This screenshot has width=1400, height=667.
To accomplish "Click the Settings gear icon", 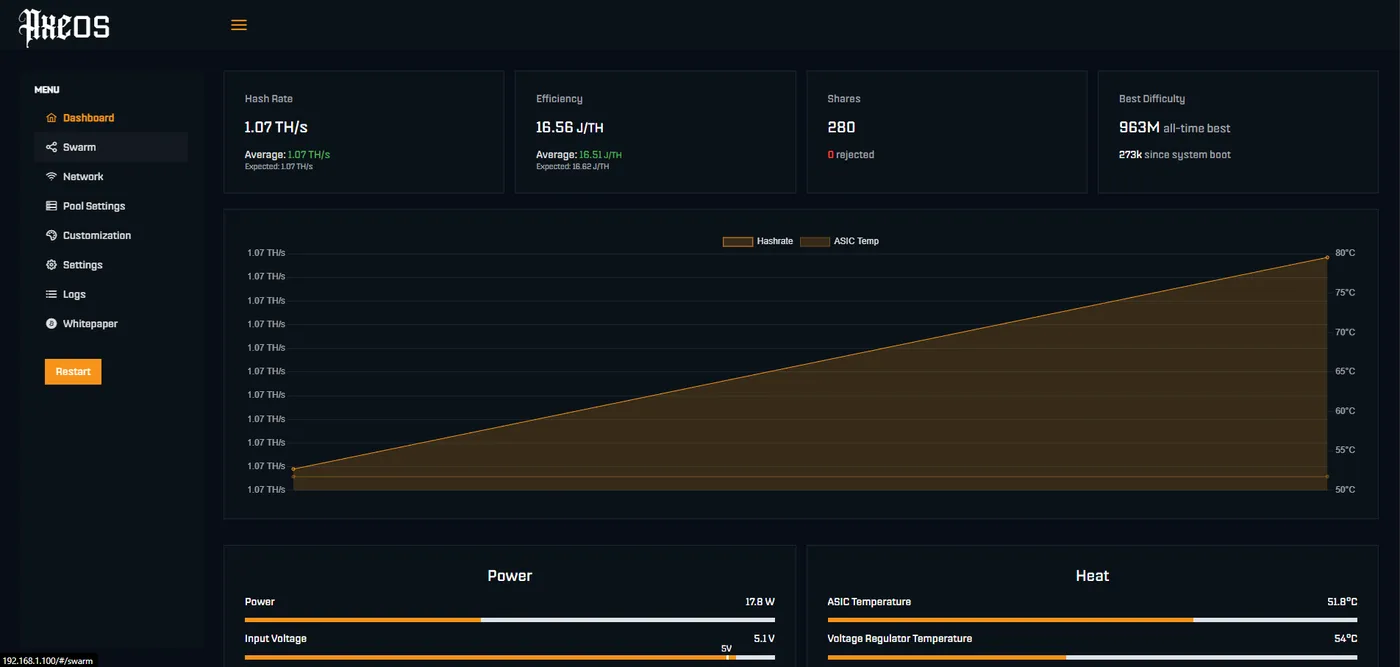I will pos(52,265).
